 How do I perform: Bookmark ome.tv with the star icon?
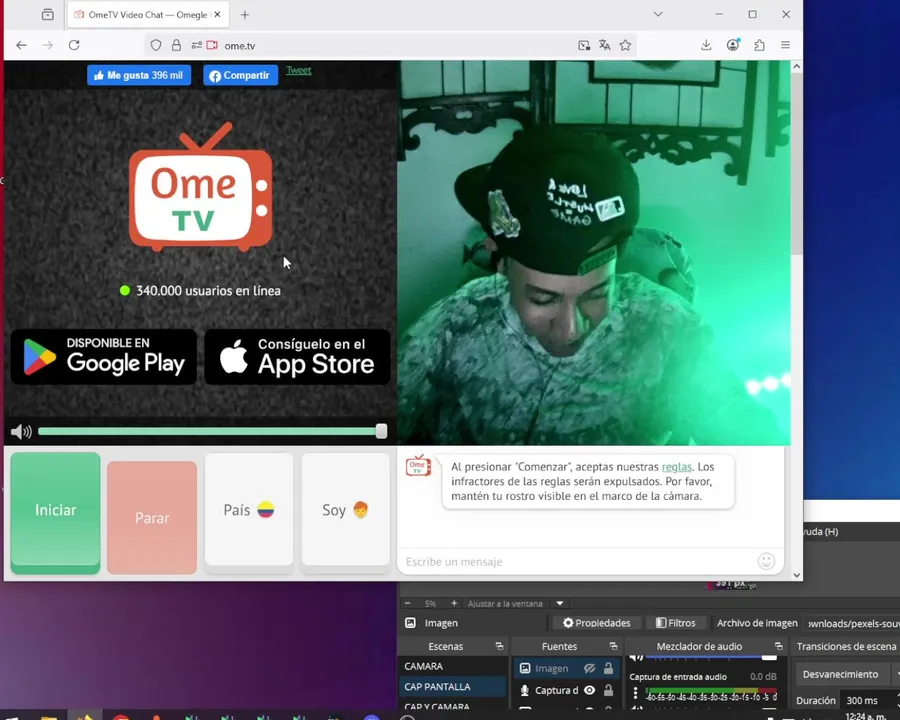[x=625, y=45]
